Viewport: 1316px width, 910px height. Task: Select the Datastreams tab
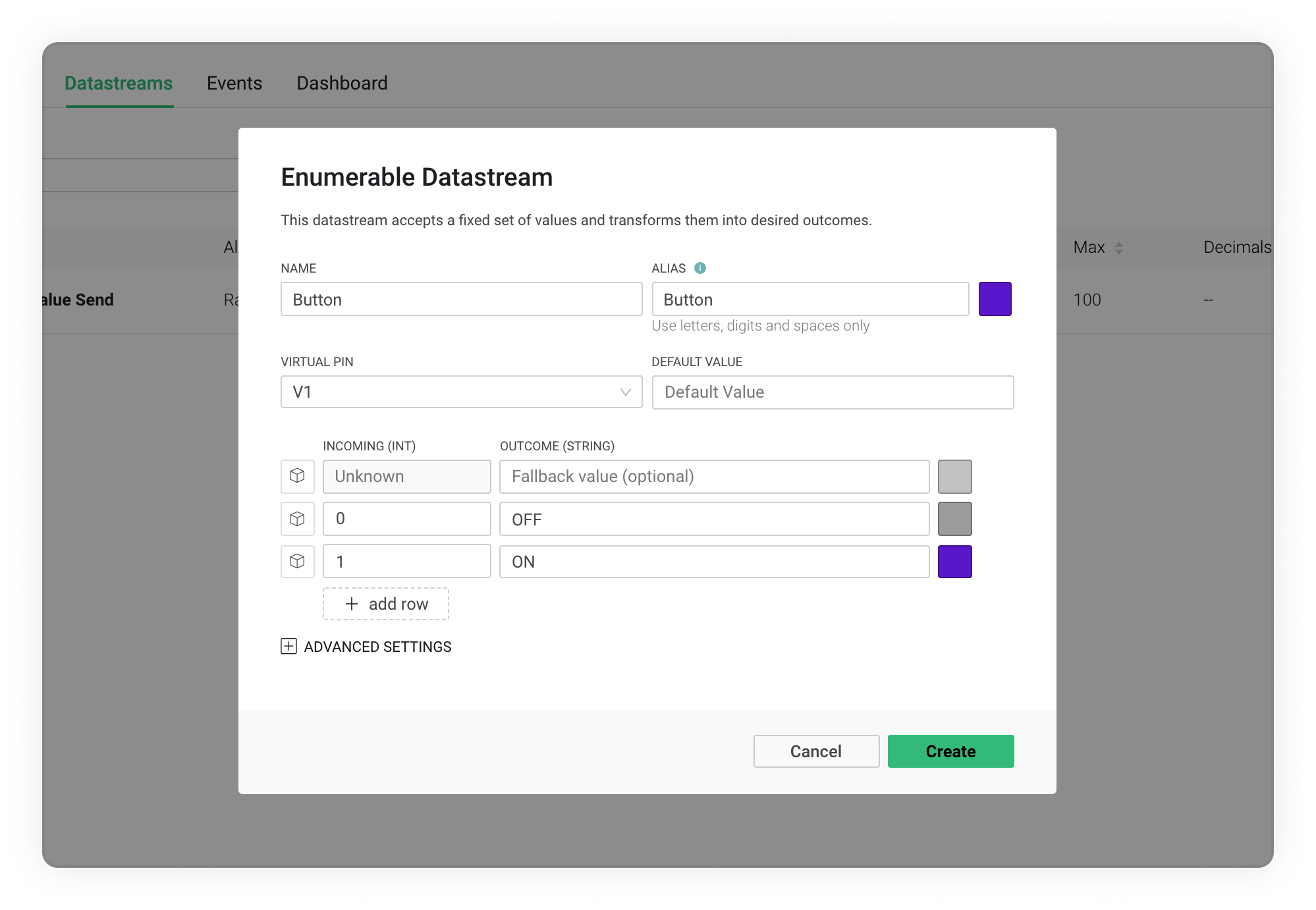119,83
